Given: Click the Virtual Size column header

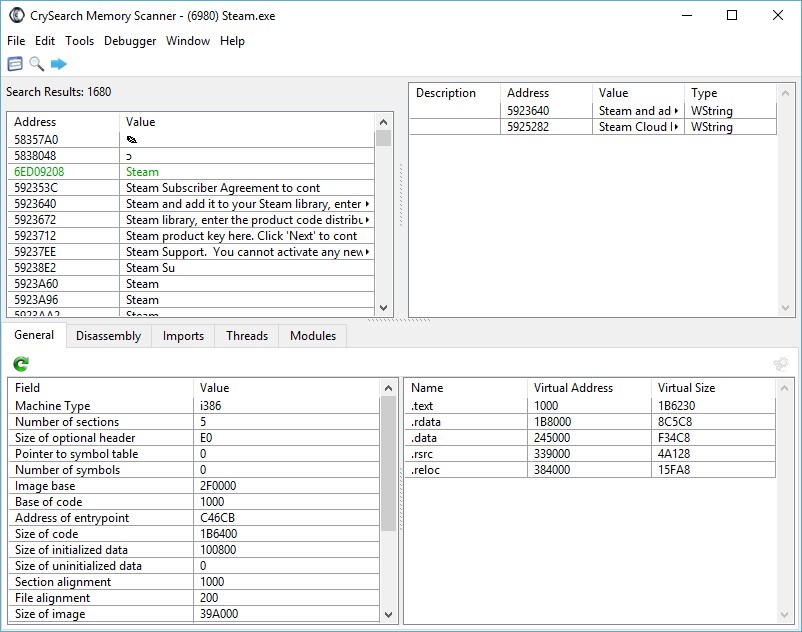Looking at the screenshot, I should tap(714, 388).
